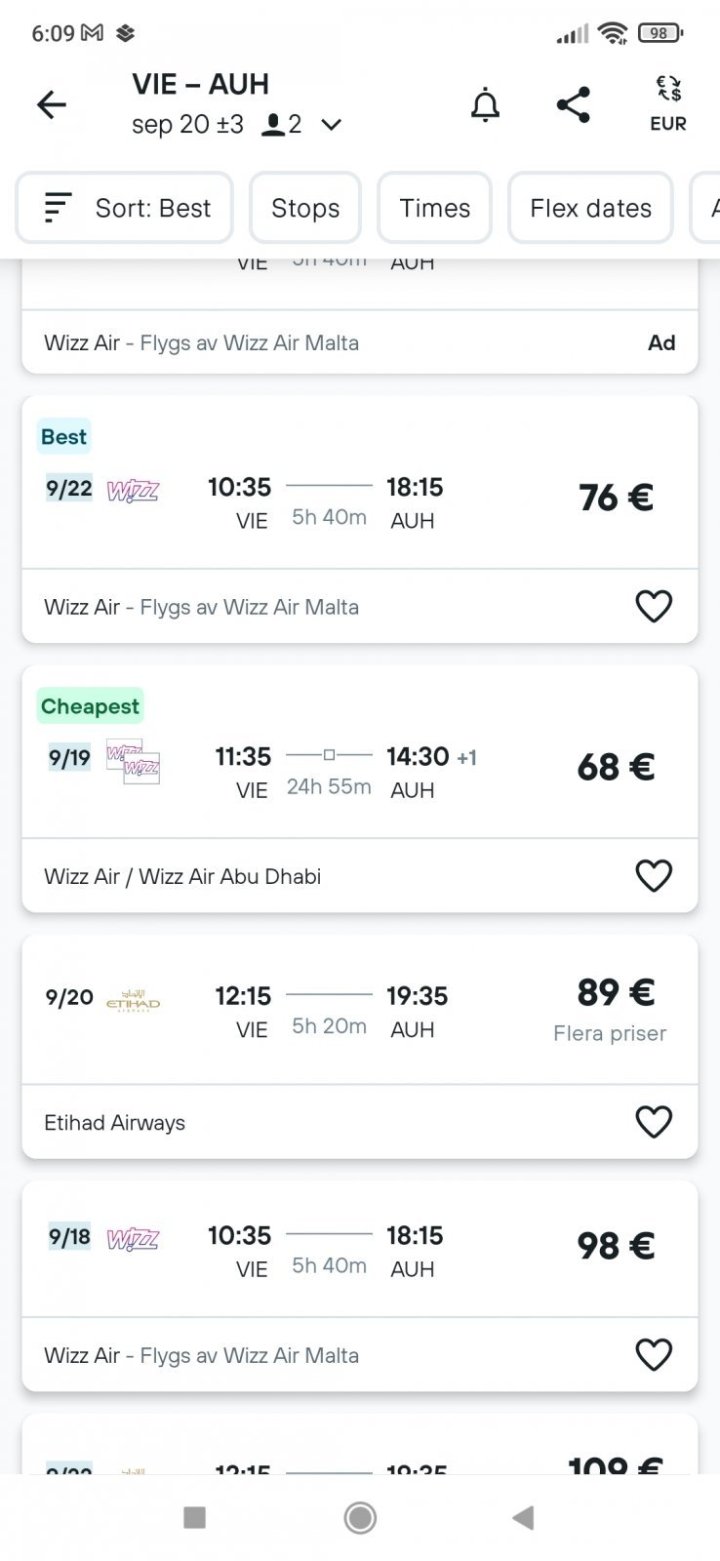Tap the share icon

573,105
